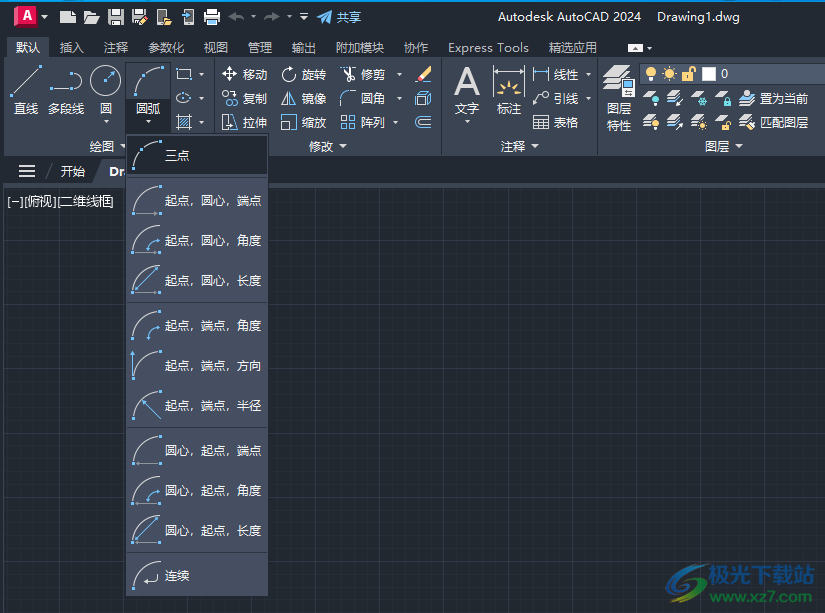Viewport: 825px width, 613px height.
Task: Select the Continue (连续) arc option
Action: 197,576
